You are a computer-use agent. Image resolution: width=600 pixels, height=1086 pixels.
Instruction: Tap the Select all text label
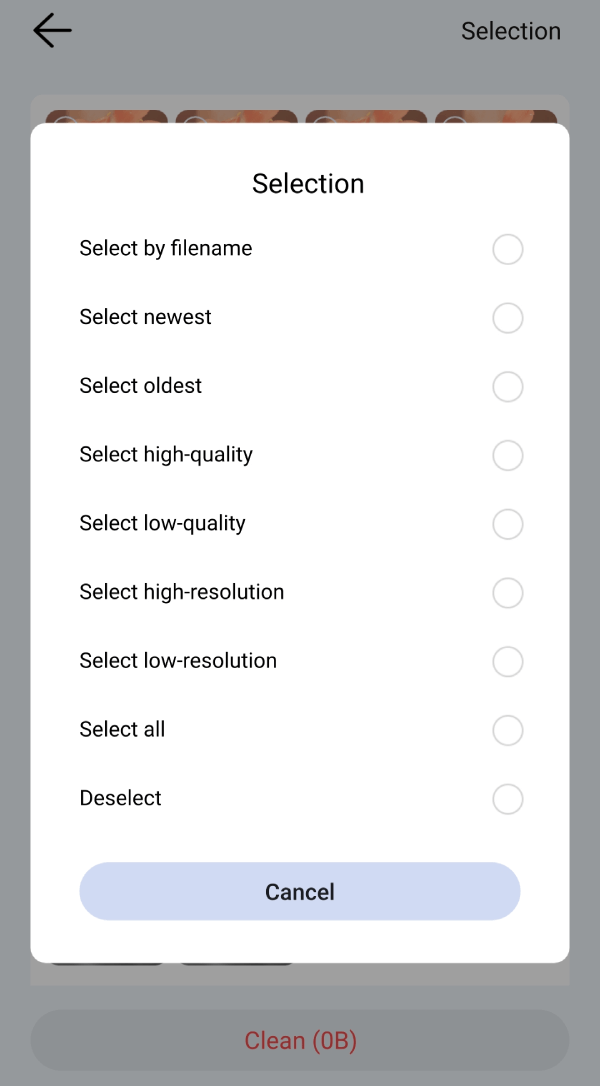[x=122, y=730]
